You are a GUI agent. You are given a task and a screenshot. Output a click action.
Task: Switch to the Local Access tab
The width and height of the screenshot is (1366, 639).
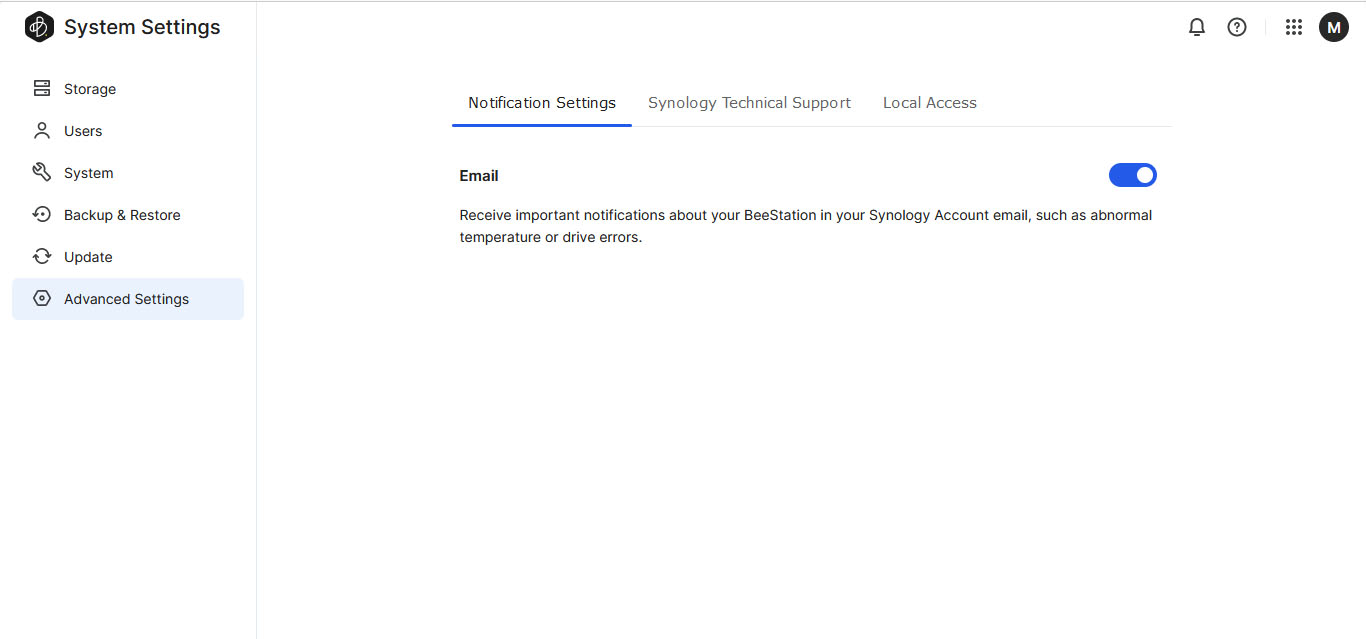929,103
